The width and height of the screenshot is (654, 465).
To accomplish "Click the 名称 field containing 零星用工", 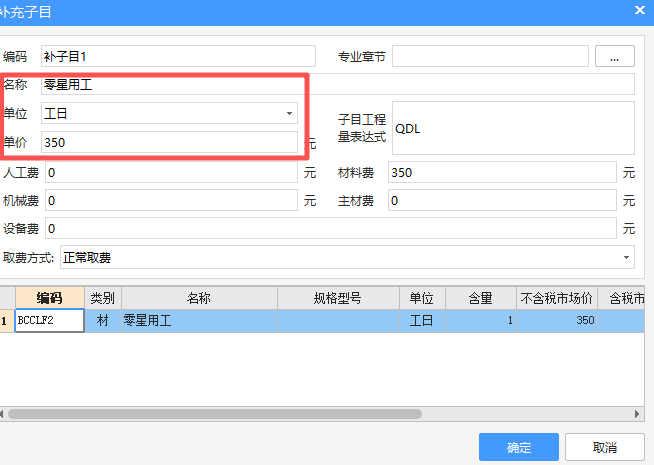I will pyautogui.click(x=338, y=84).
